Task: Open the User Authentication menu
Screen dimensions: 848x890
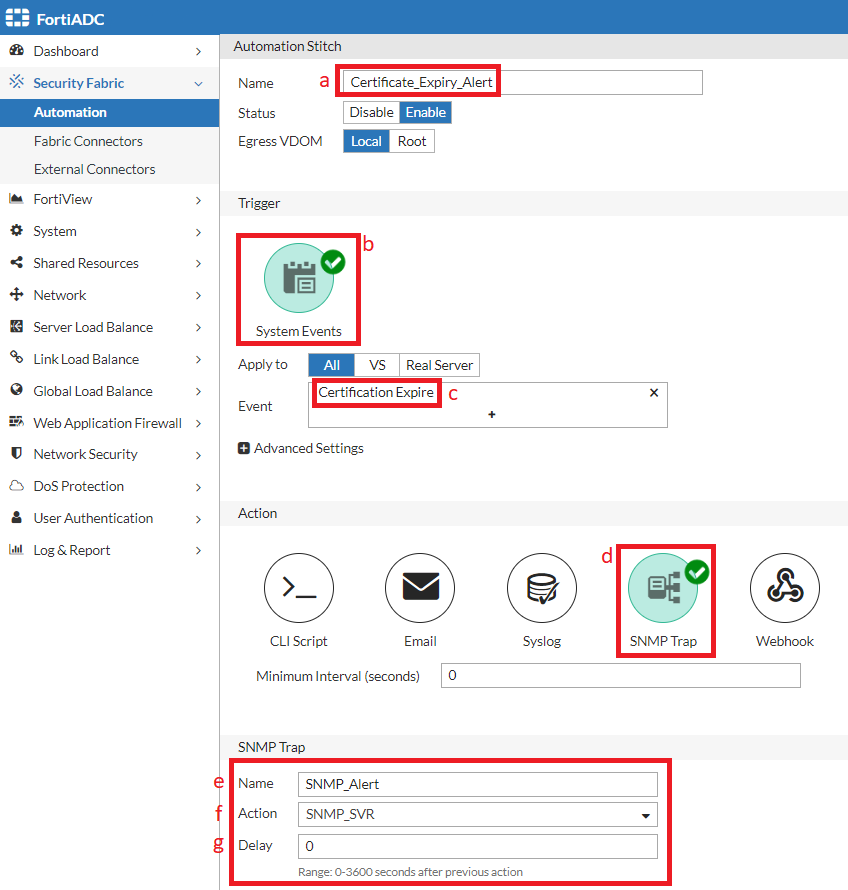Action: [110, 518]
